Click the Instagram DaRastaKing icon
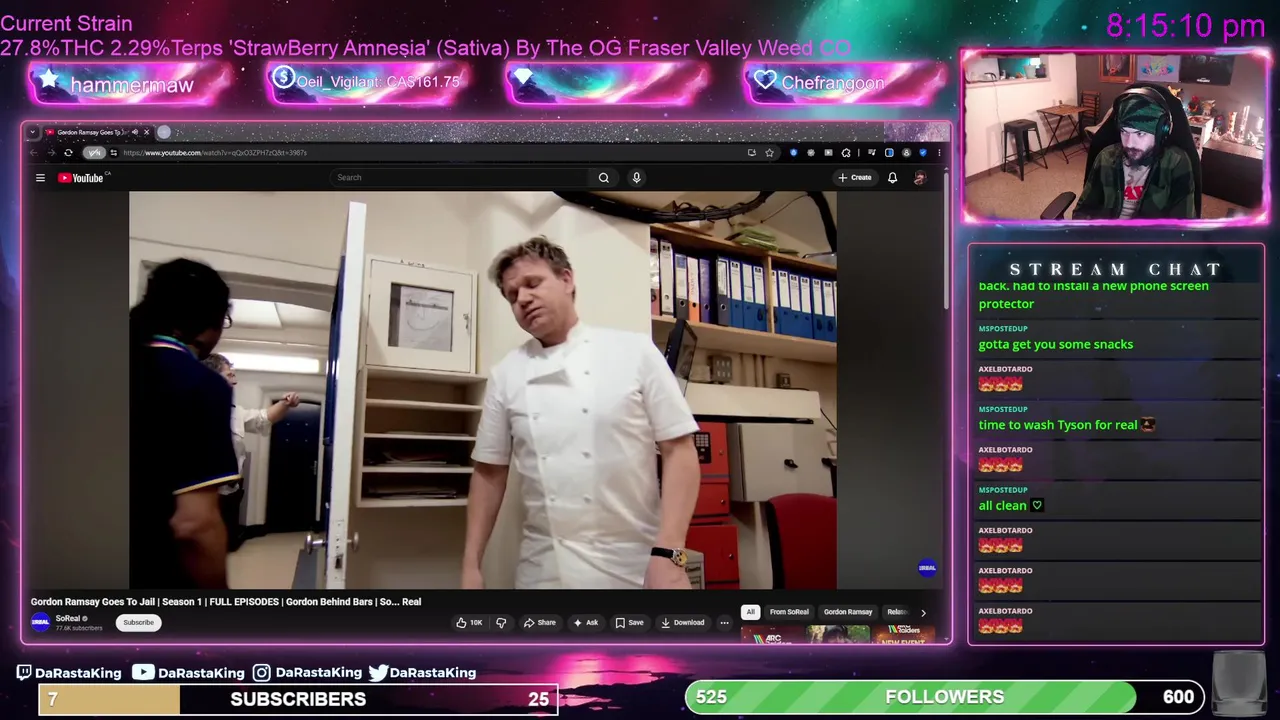 click(x=261, y=673)
